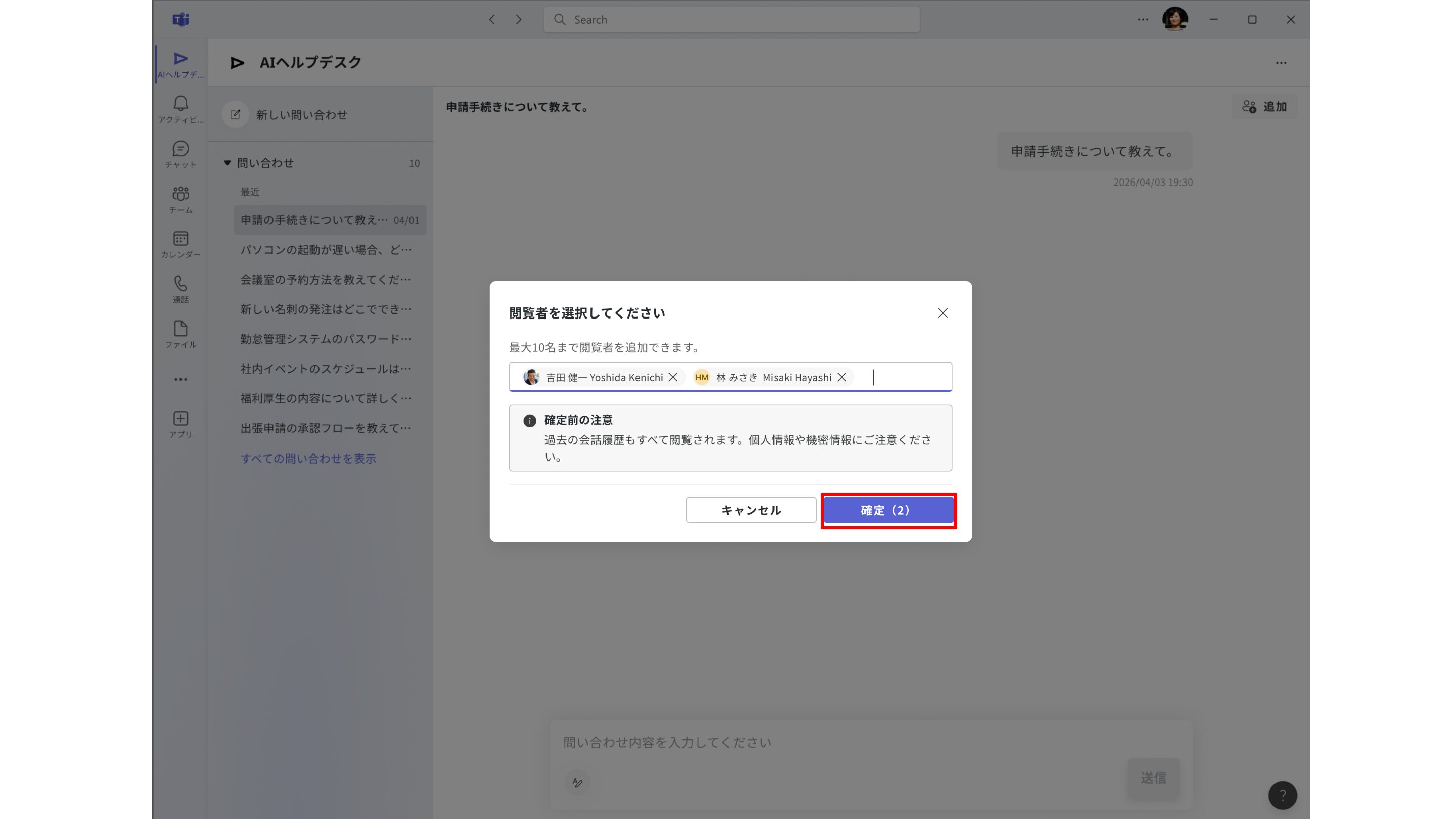This screenshot has width=1456, height=819.
Task: Click the help question mark button
Action: coord(1283,795)
